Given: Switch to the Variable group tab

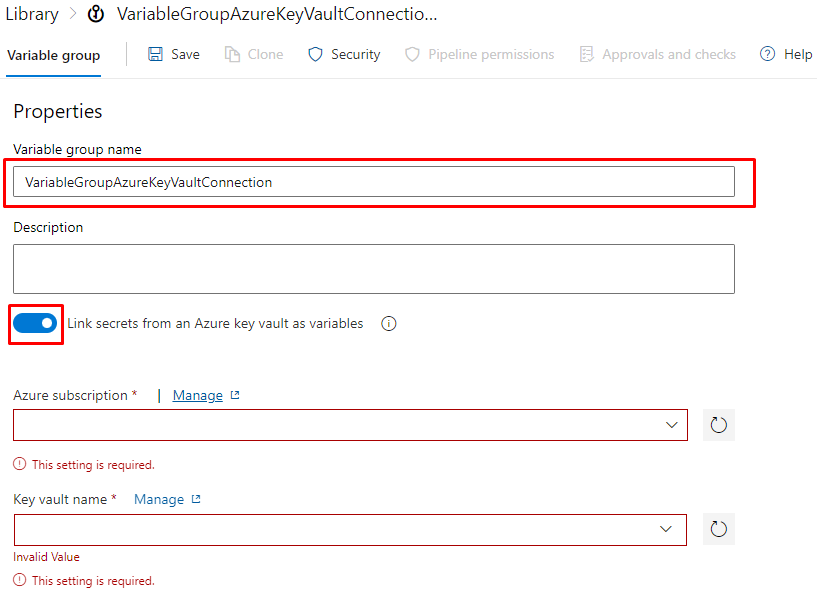Looking at the screenshot, I should pyautogui.click(x=54, y=55).
